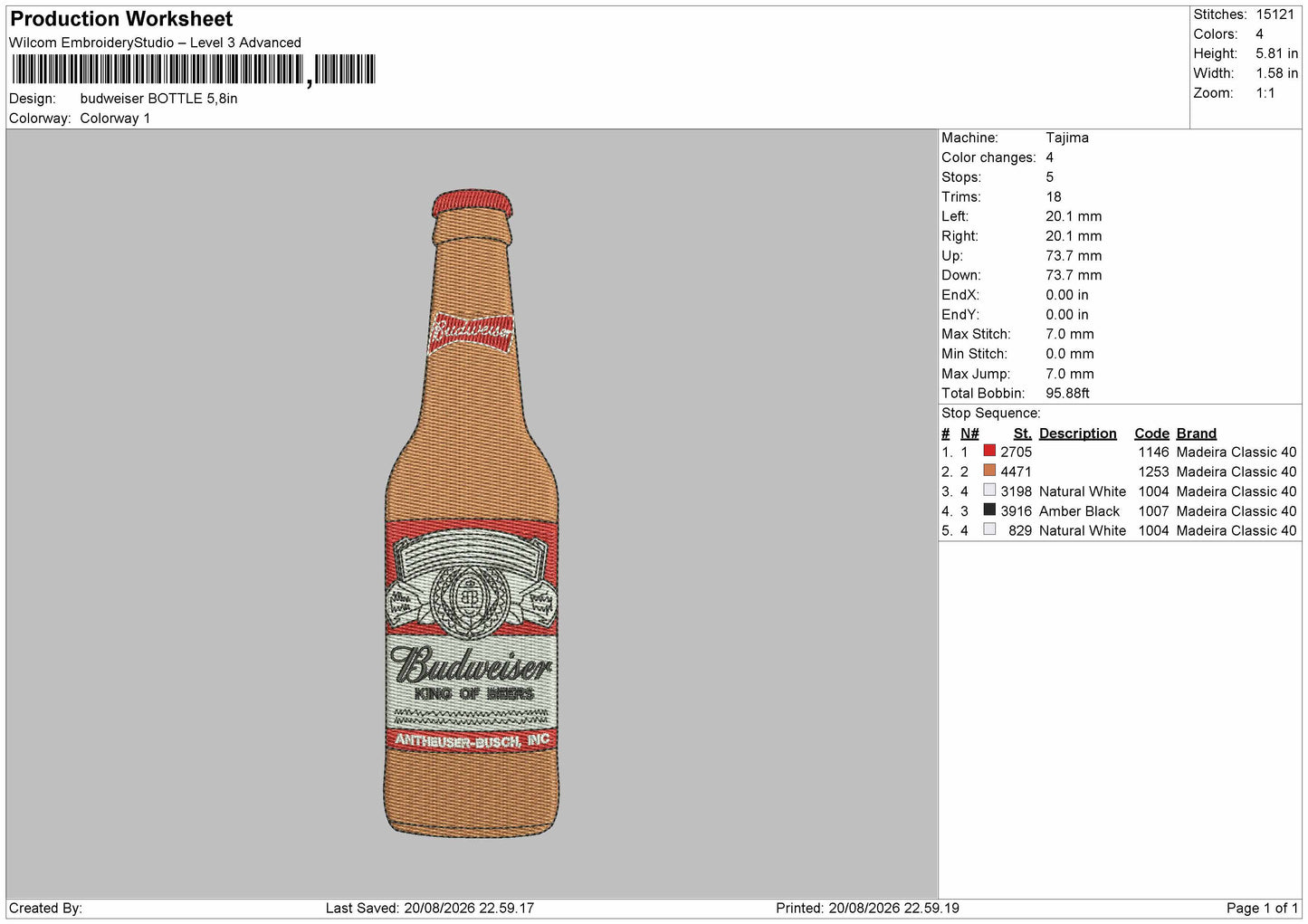
Task: Click 'Natural White' in the 3198 row
Action: coord(1083,491)
